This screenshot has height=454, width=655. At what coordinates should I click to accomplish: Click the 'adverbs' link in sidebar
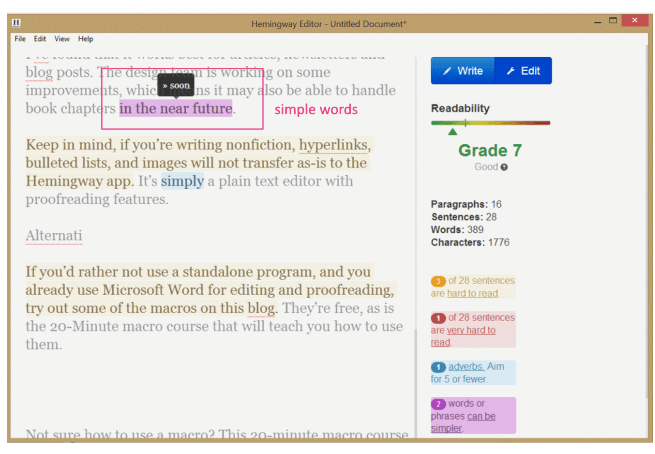coord(466,366)
